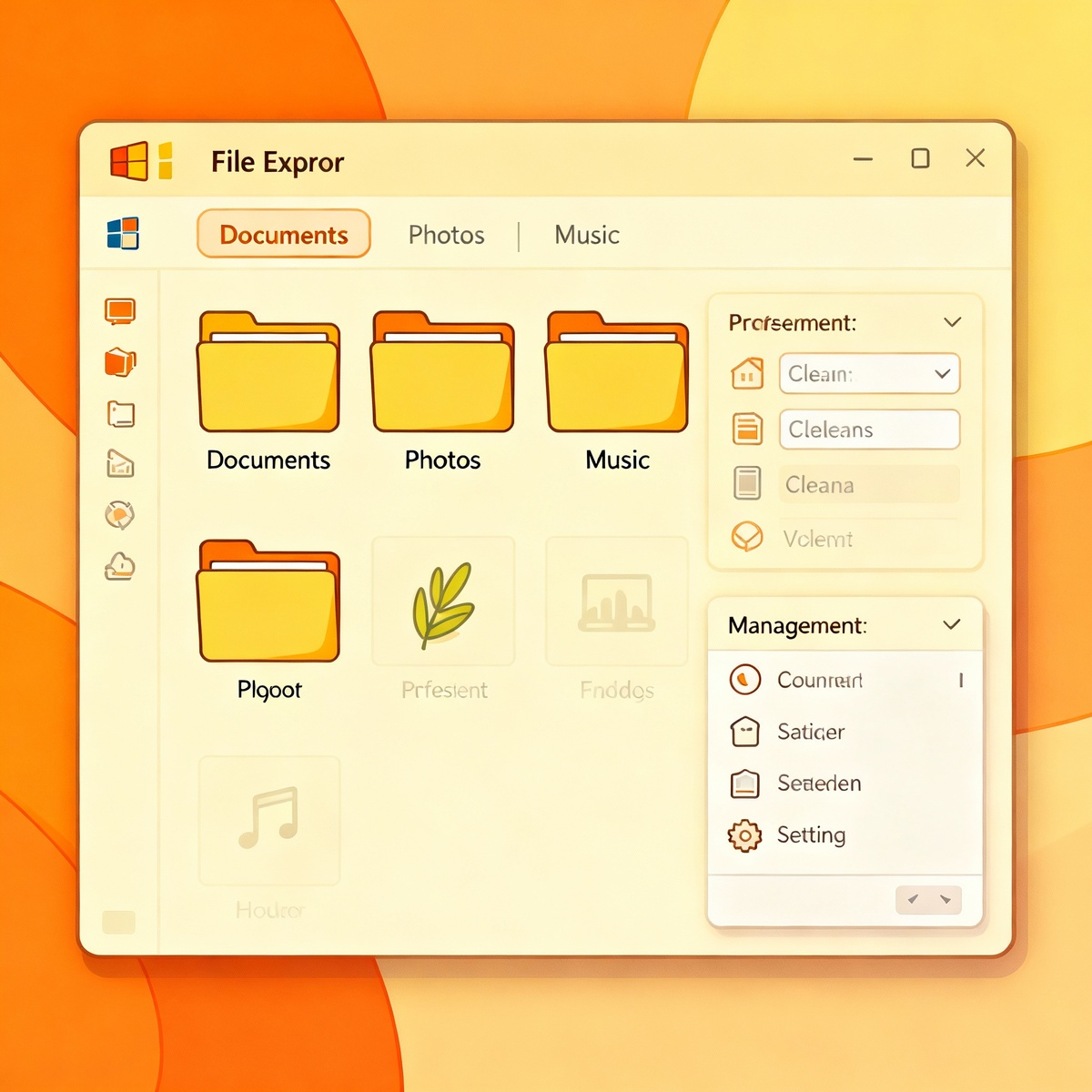Click the Photos folder label
1092x1092 pixels.
[x=443, y=460]
